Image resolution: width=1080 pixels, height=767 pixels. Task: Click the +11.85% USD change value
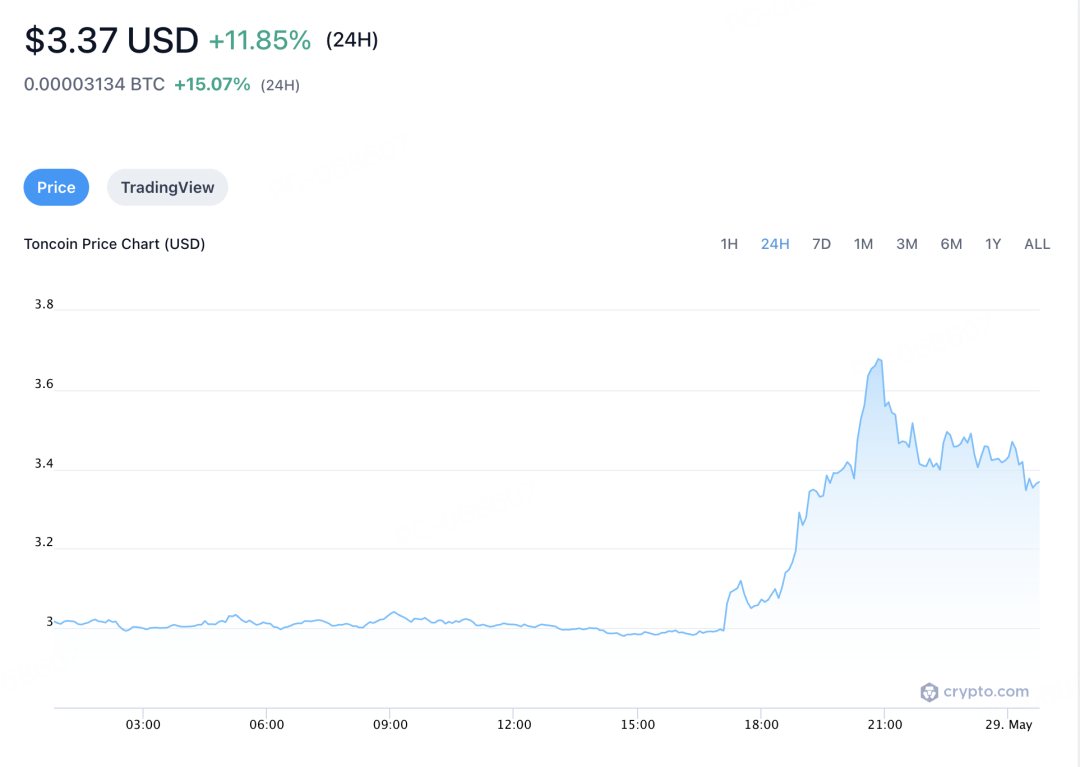tap(260, 41)
